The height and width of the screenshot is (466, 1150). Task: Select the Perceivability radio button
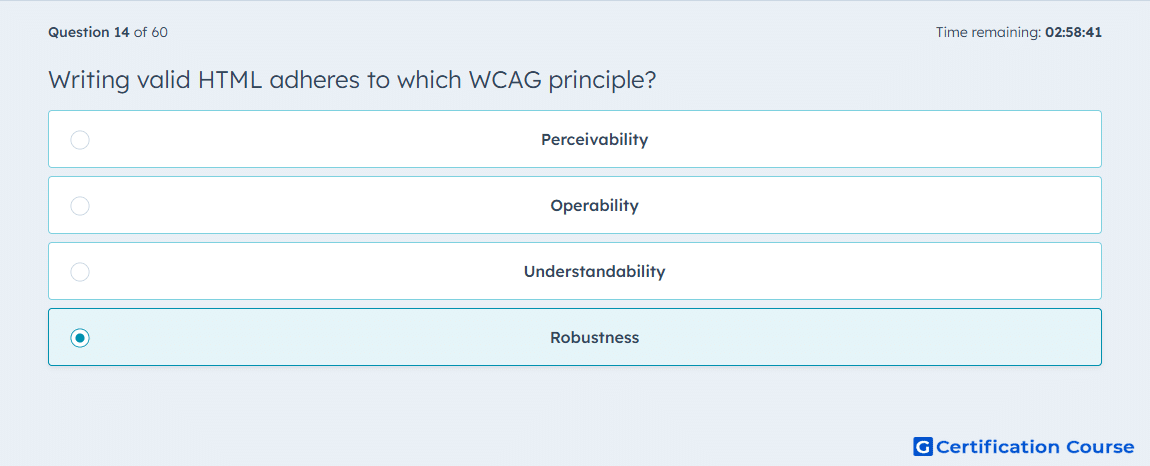point(80,139)
